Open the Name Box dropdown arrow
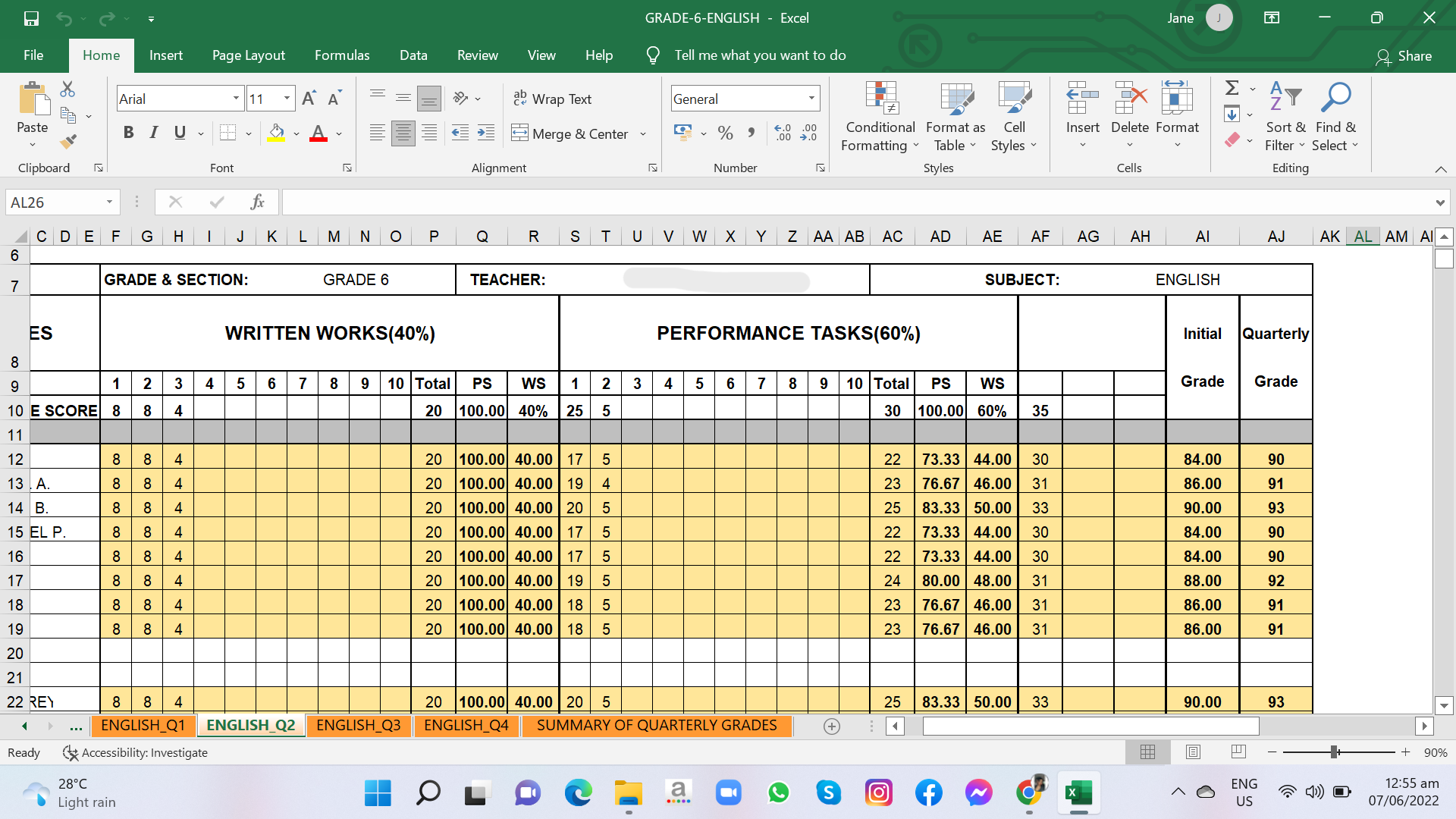 click(x=109, y=202)
